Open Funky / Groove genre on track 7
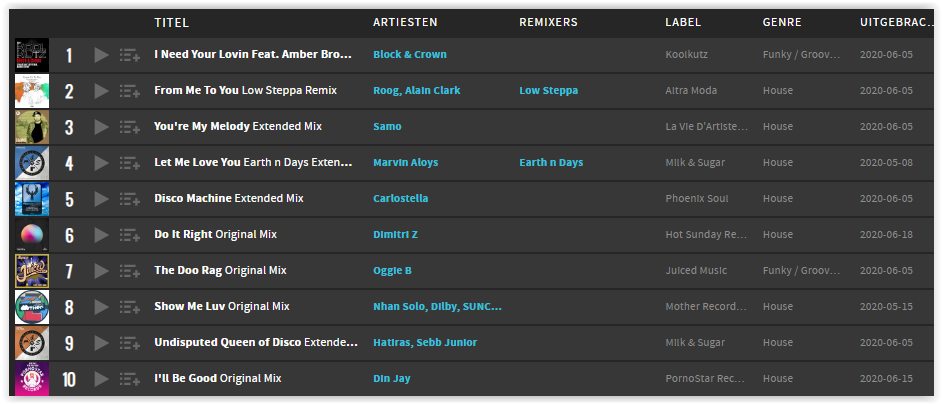Screen dimensions: 942x404 point(801,271)
